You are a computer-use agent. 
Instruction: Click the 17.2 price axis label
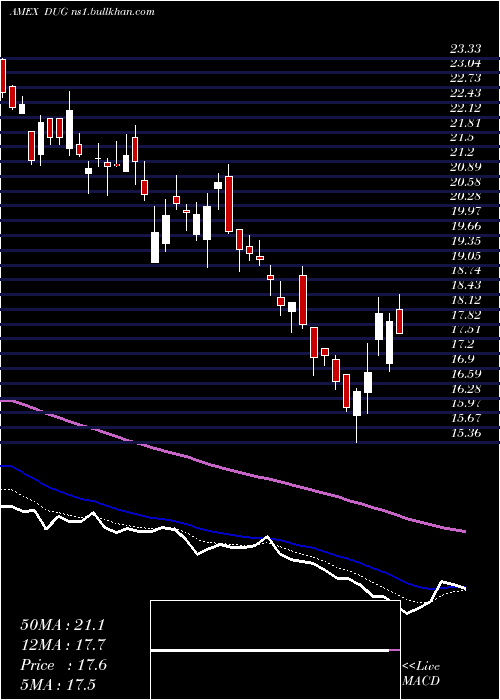462,344
